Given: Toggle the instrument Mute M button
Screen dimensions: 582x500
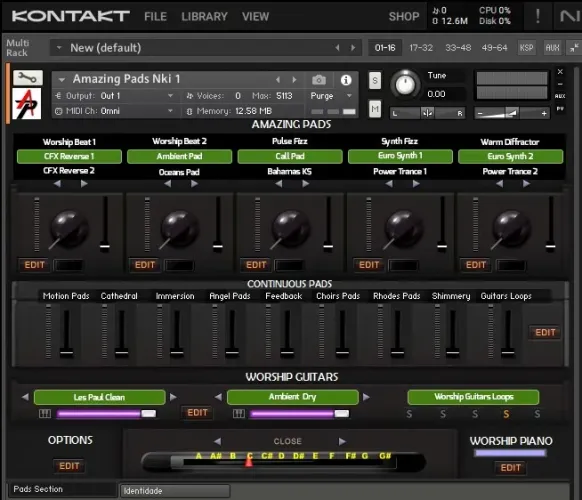Looking at the screenshot, I should (x=375, y=109).
